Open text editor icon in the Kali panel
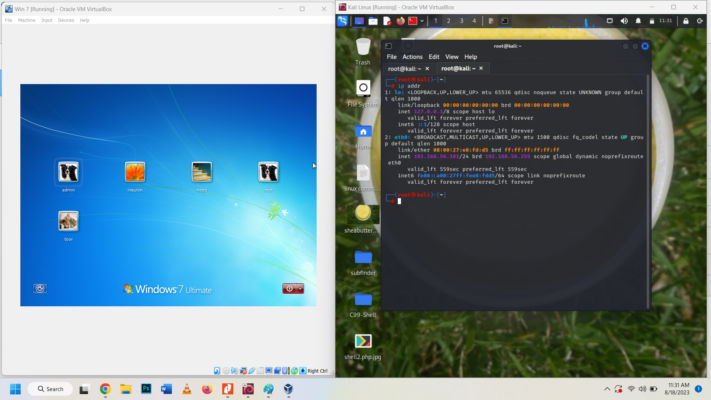Screen dimensions: 711x400 point(387,21)
